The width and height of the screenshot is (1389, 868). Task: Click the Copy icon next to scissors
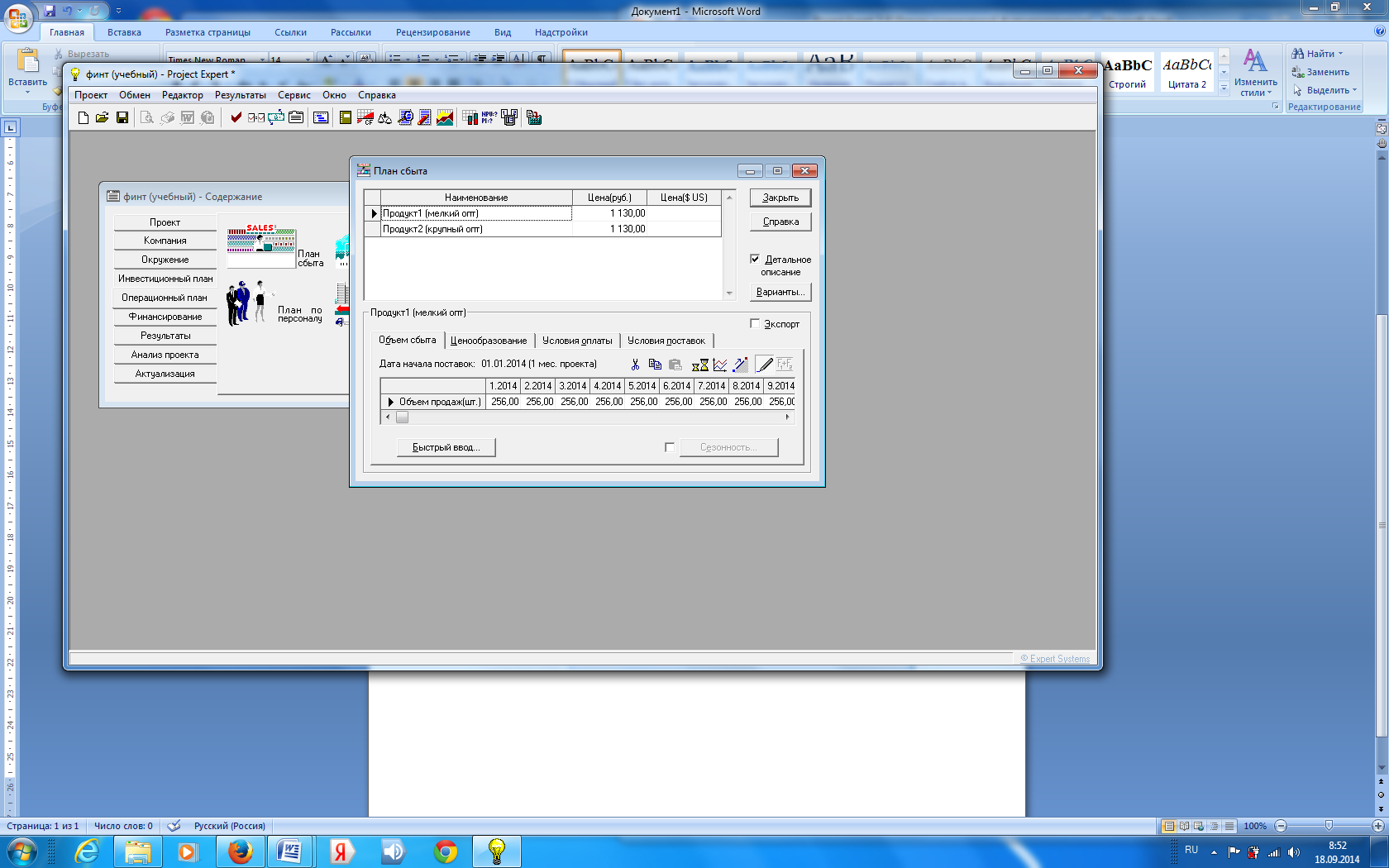click(x=655, y=365)
